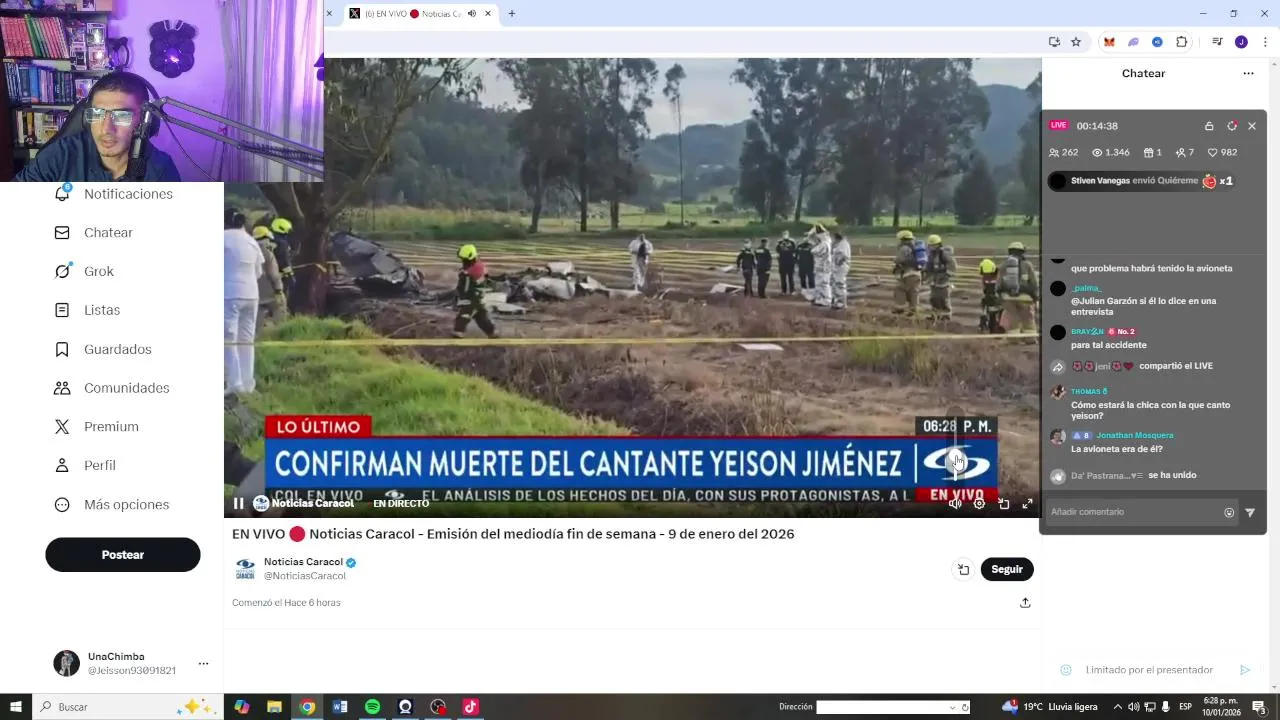Viewport: 1280px width, 720px height.
Task: Open the UnaChimba profile avatar
Action: [x=66, y=663]
